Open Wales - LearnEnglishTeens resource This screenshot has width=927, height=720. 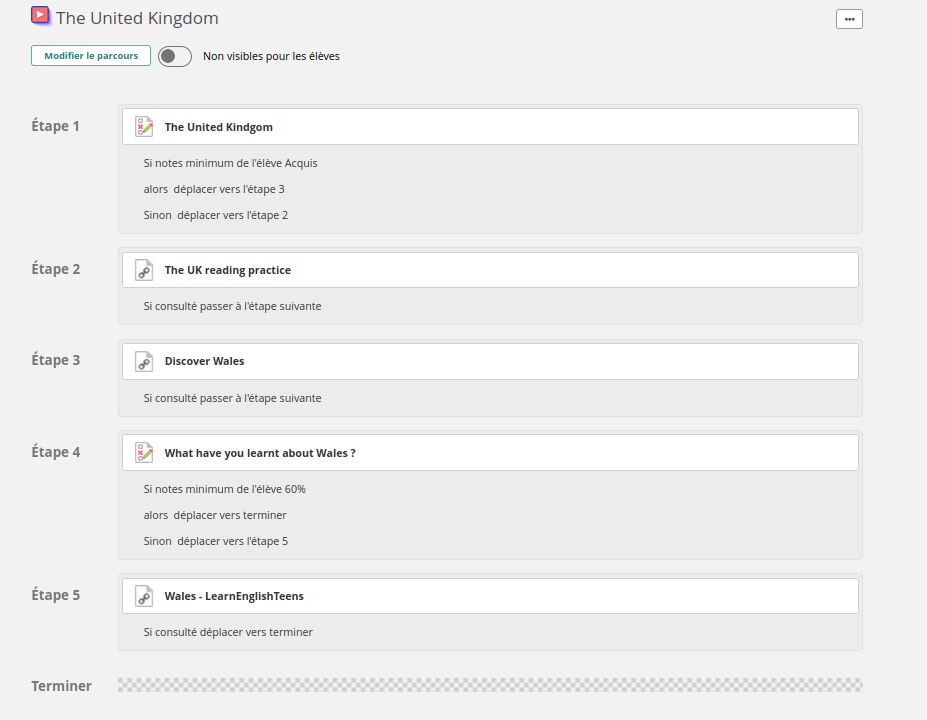(234, 596)
